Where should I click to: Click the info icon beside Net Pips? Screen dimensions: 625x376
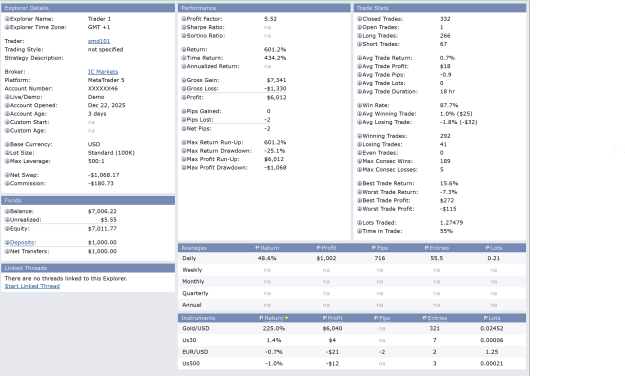click(184, 128)
